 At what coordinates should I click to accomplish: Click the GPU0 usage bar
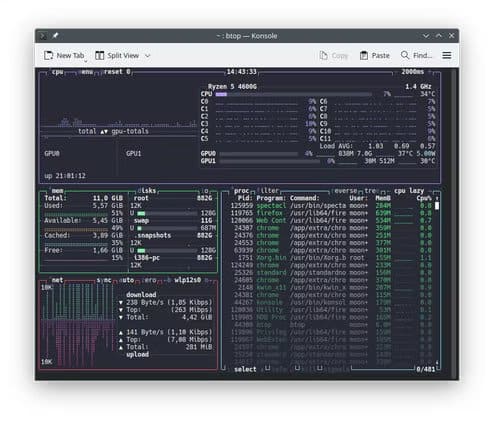[259, 154]
